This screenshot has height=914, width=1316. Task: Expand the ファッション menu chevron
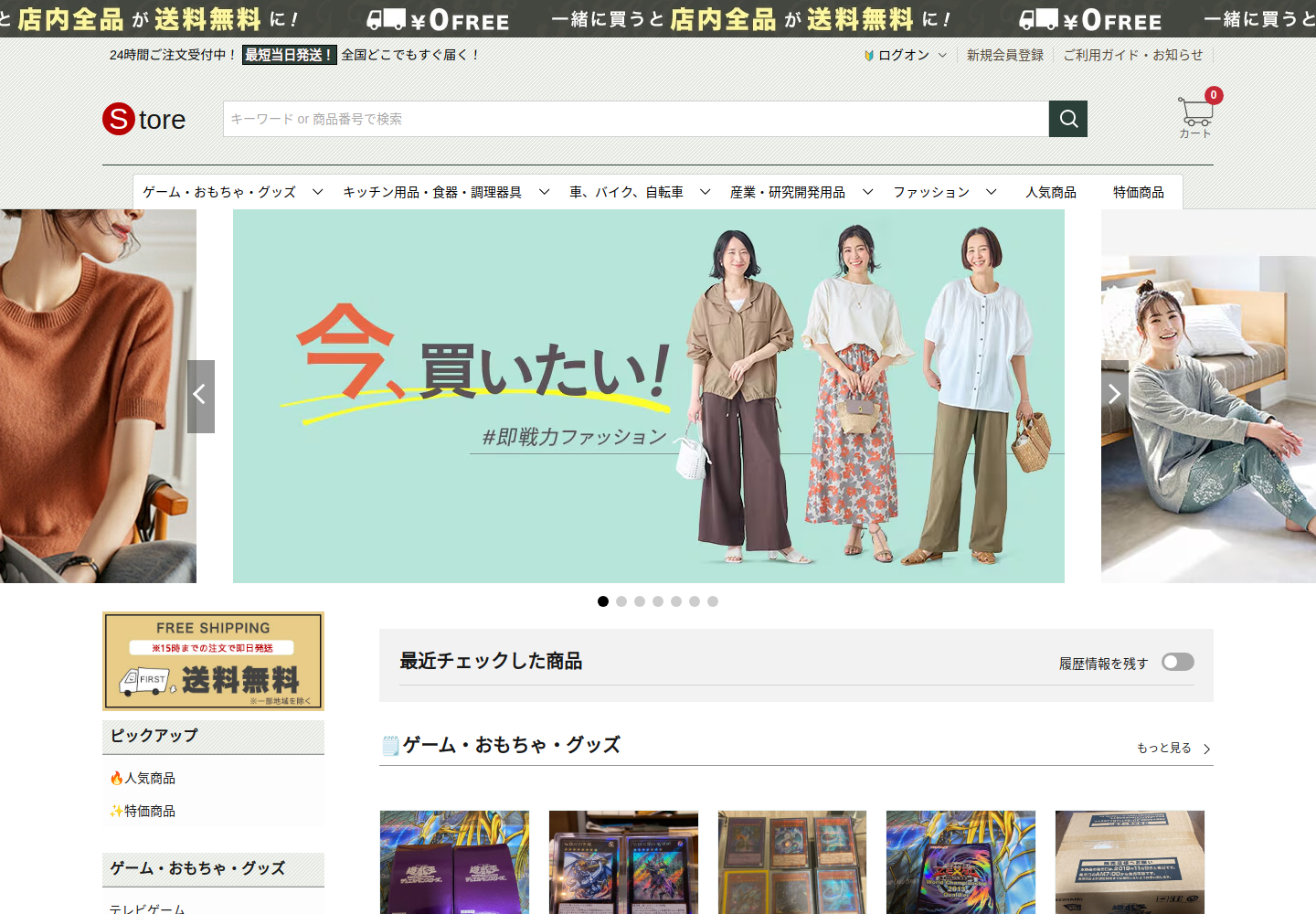click(992, 192)
